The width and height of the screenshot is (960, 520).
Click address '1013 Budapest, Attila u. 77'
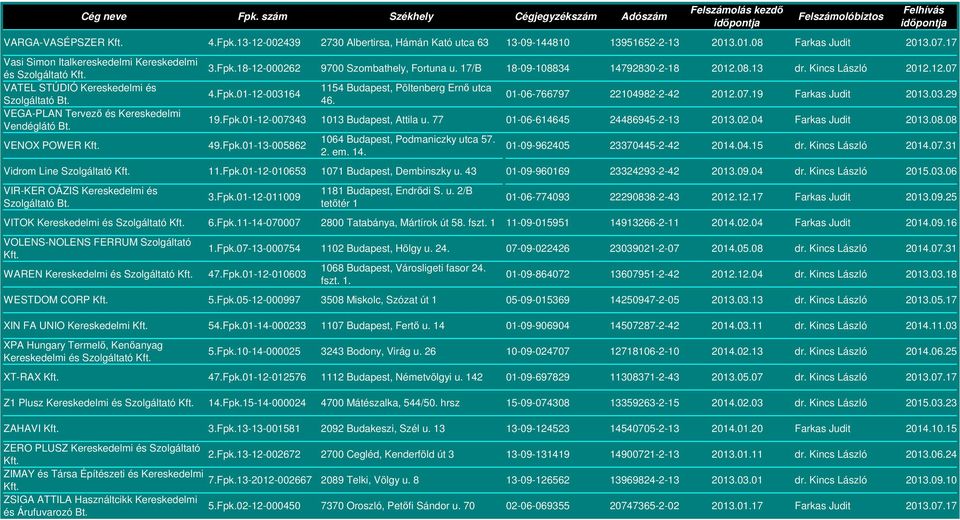tap(381, 120)
